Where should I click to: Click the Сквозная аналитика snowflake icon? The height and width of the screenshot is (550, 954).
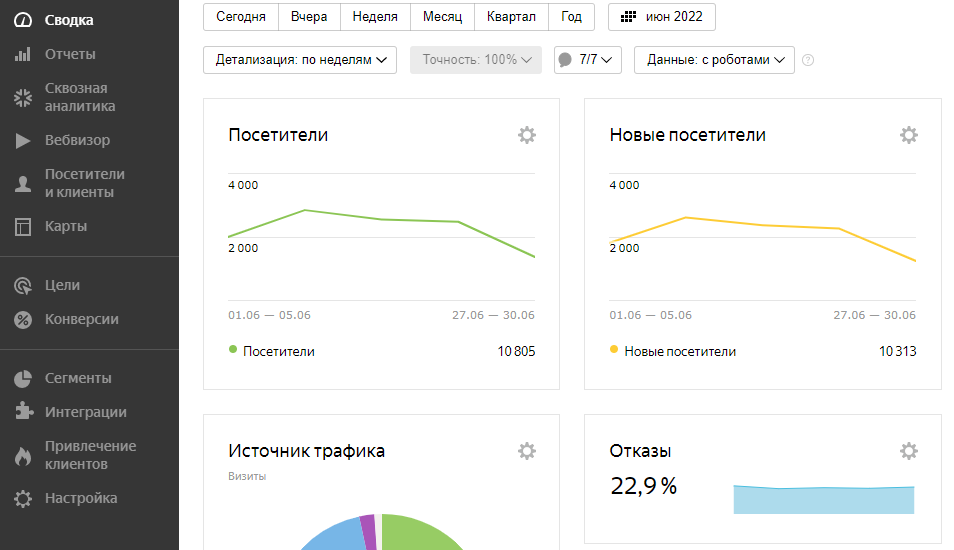click(x=23, y=97)
